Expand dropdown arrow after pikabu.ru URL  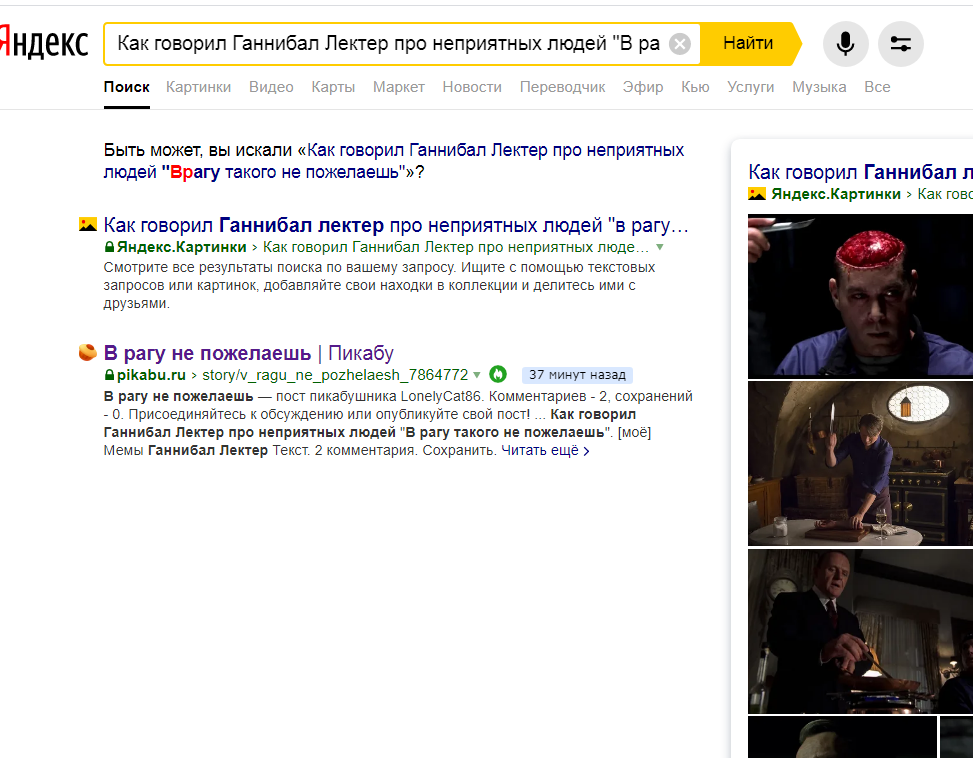click(x=477, y=375)
